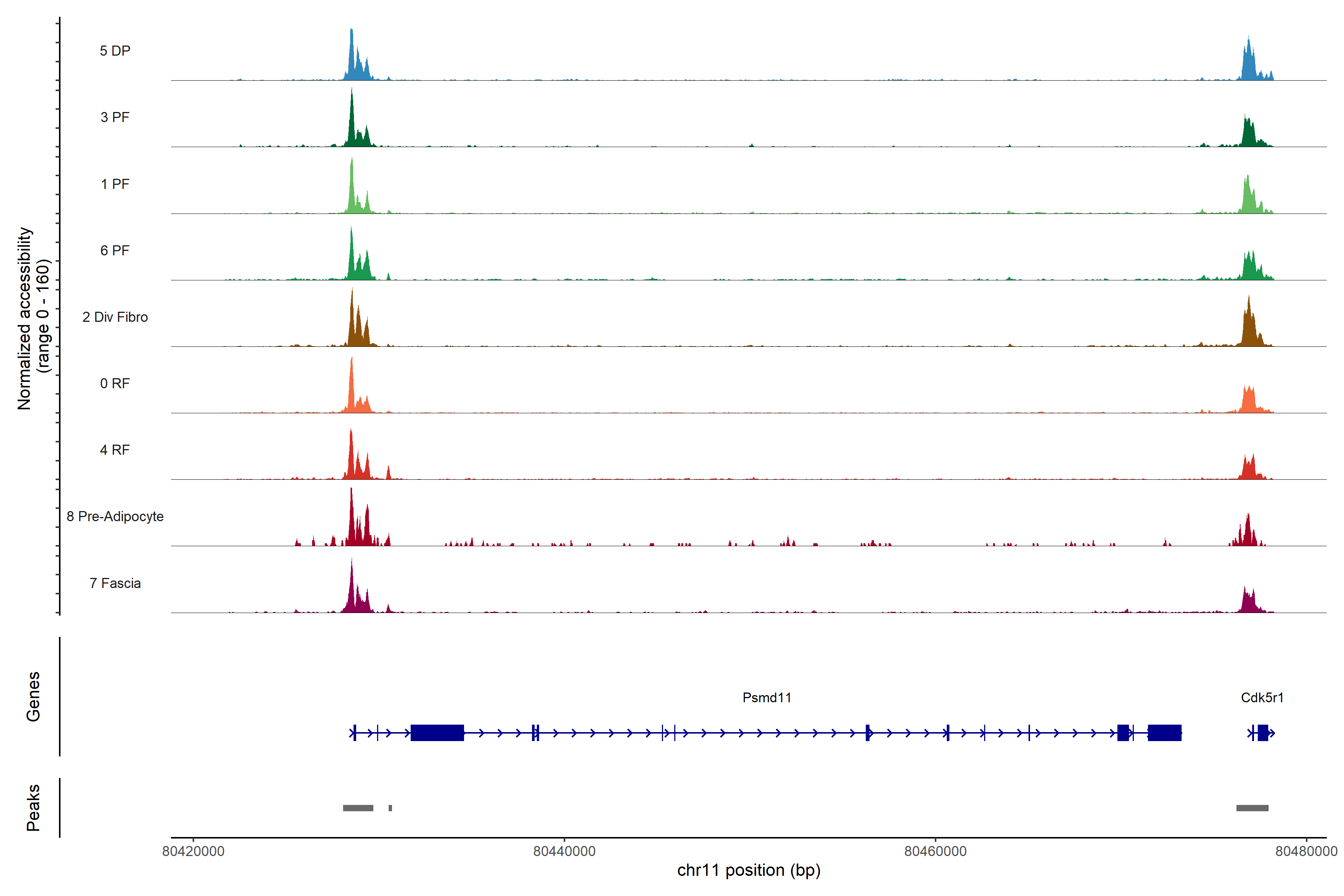
Task: Select the 2 Div Fibro label
Action: [115, 317]
